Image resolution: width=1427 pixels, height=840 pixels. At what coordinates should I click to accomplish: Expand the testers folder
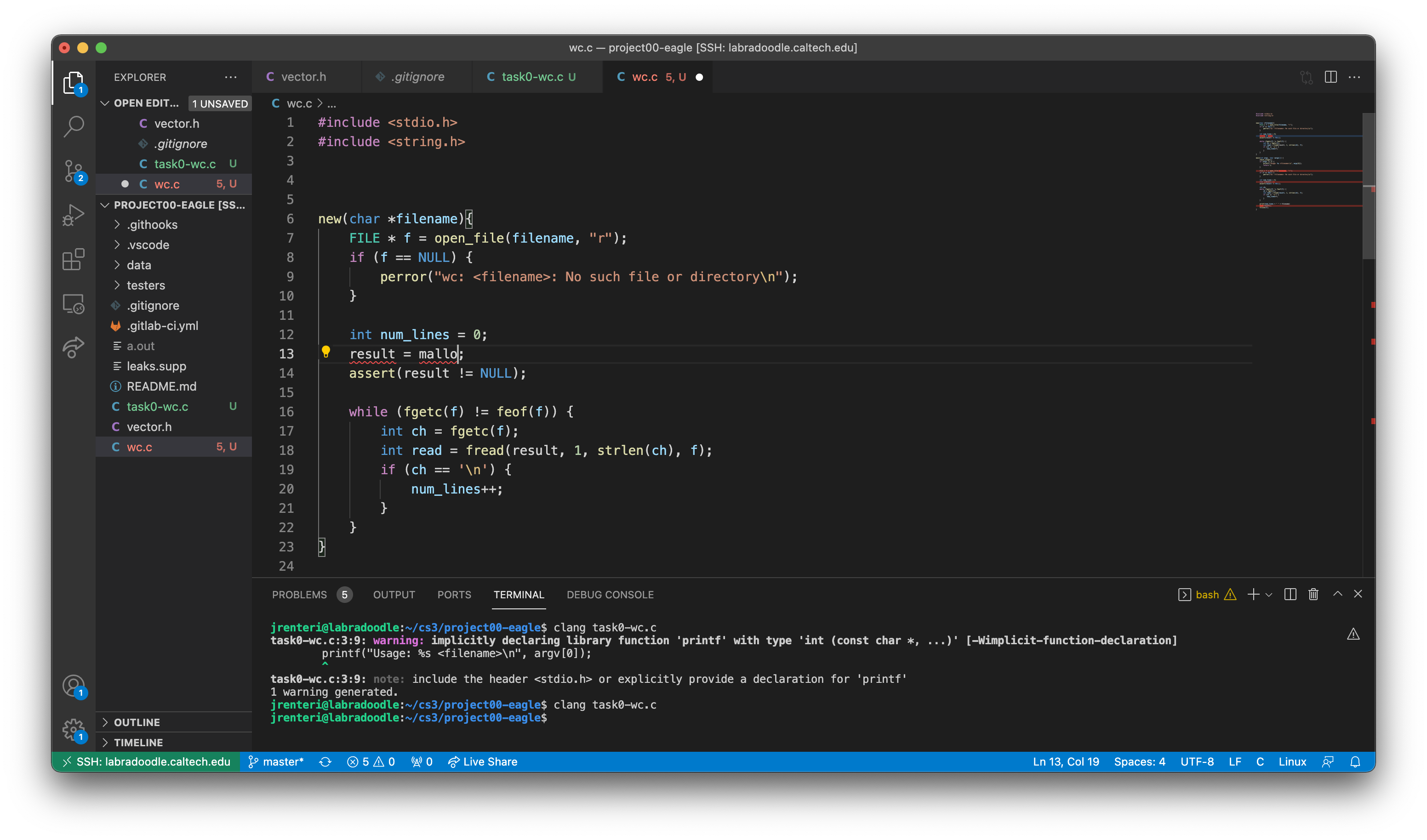tap(146, 285)
